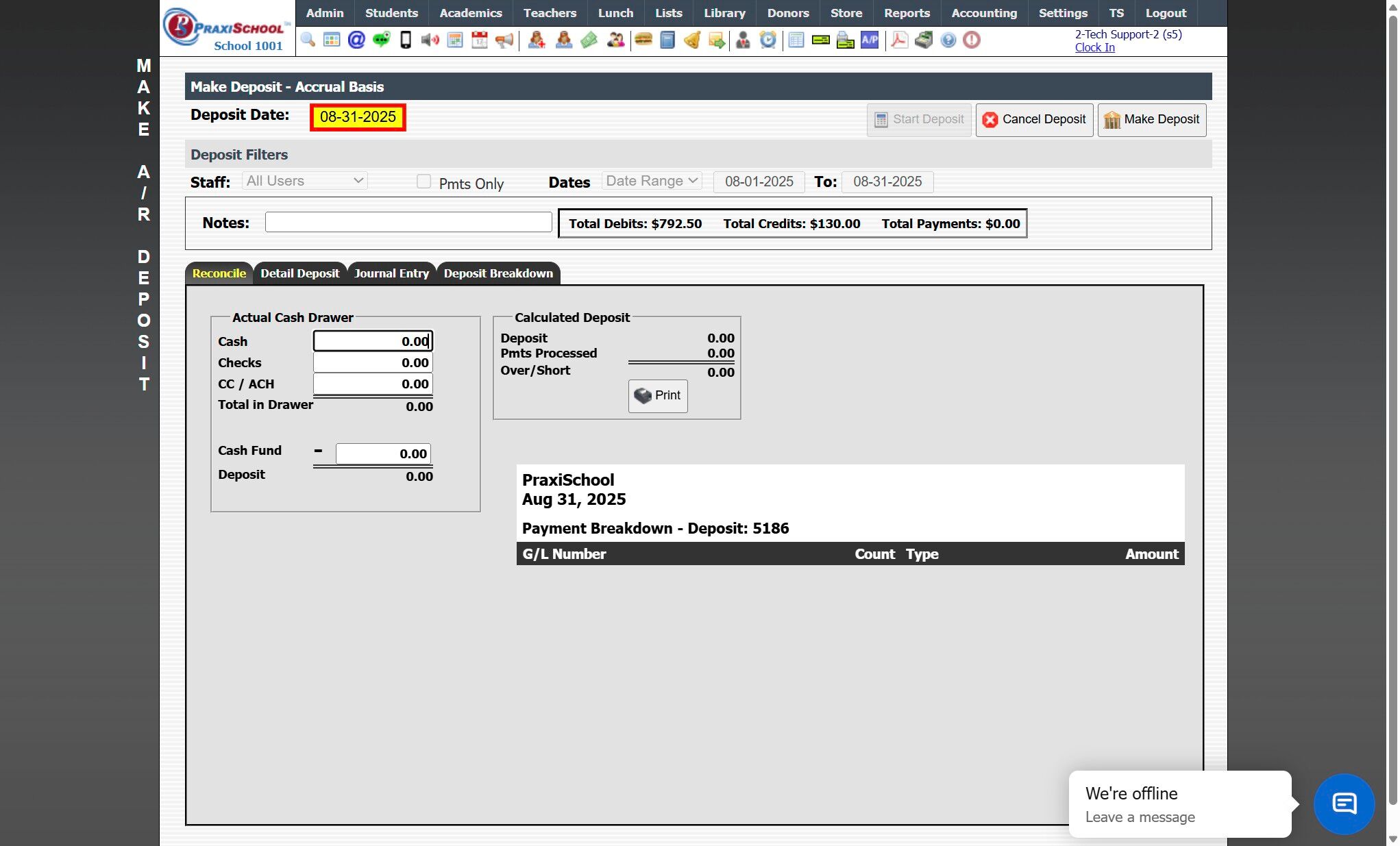Click the alarm clock icon
This screenshot has height=846, width=1400.
pos(768,40)
